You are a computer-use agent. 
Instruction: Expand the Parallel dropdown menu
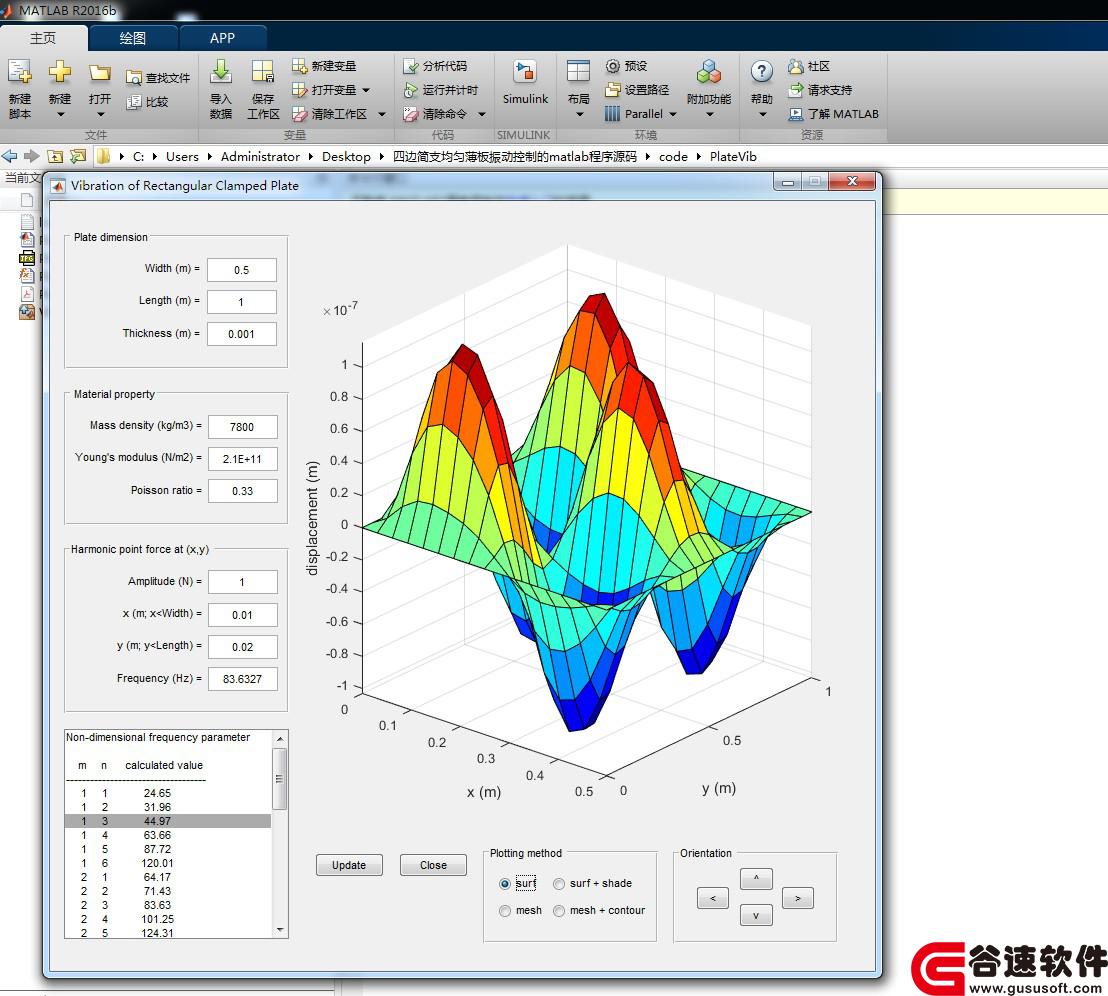click(x=673, y=114)
